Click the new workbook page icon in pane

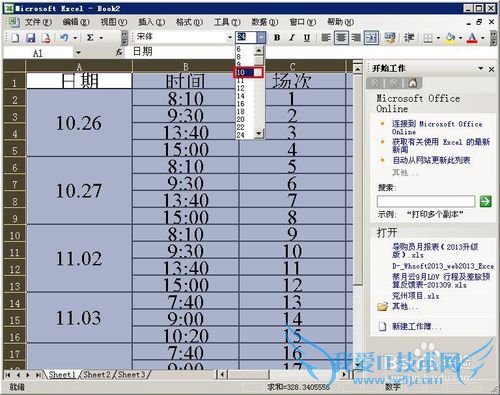coord(383,327)
